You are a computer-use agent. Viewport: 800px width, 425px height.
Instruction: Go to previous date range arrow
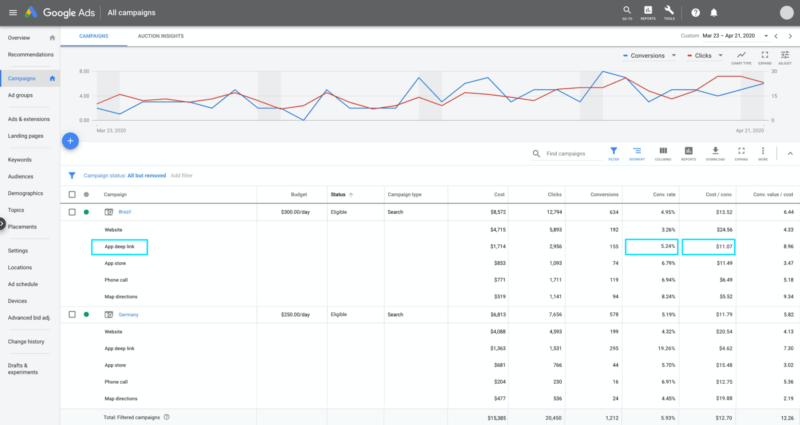776,36
